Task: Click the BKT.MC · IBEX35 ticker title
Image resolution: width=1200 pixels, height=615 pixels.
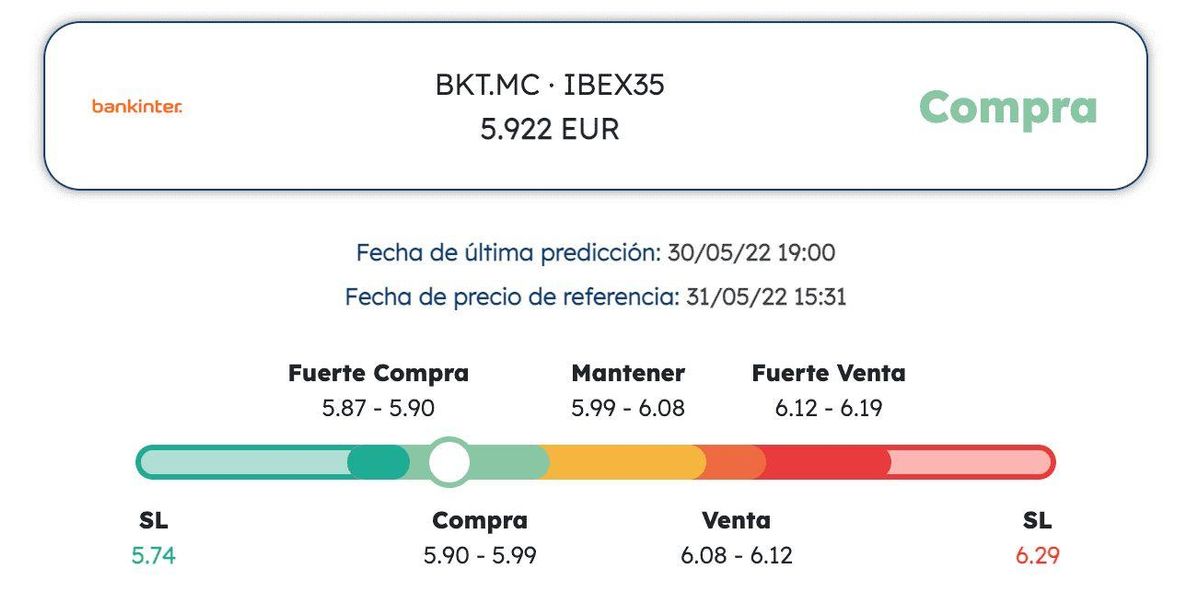Action: 549,86
